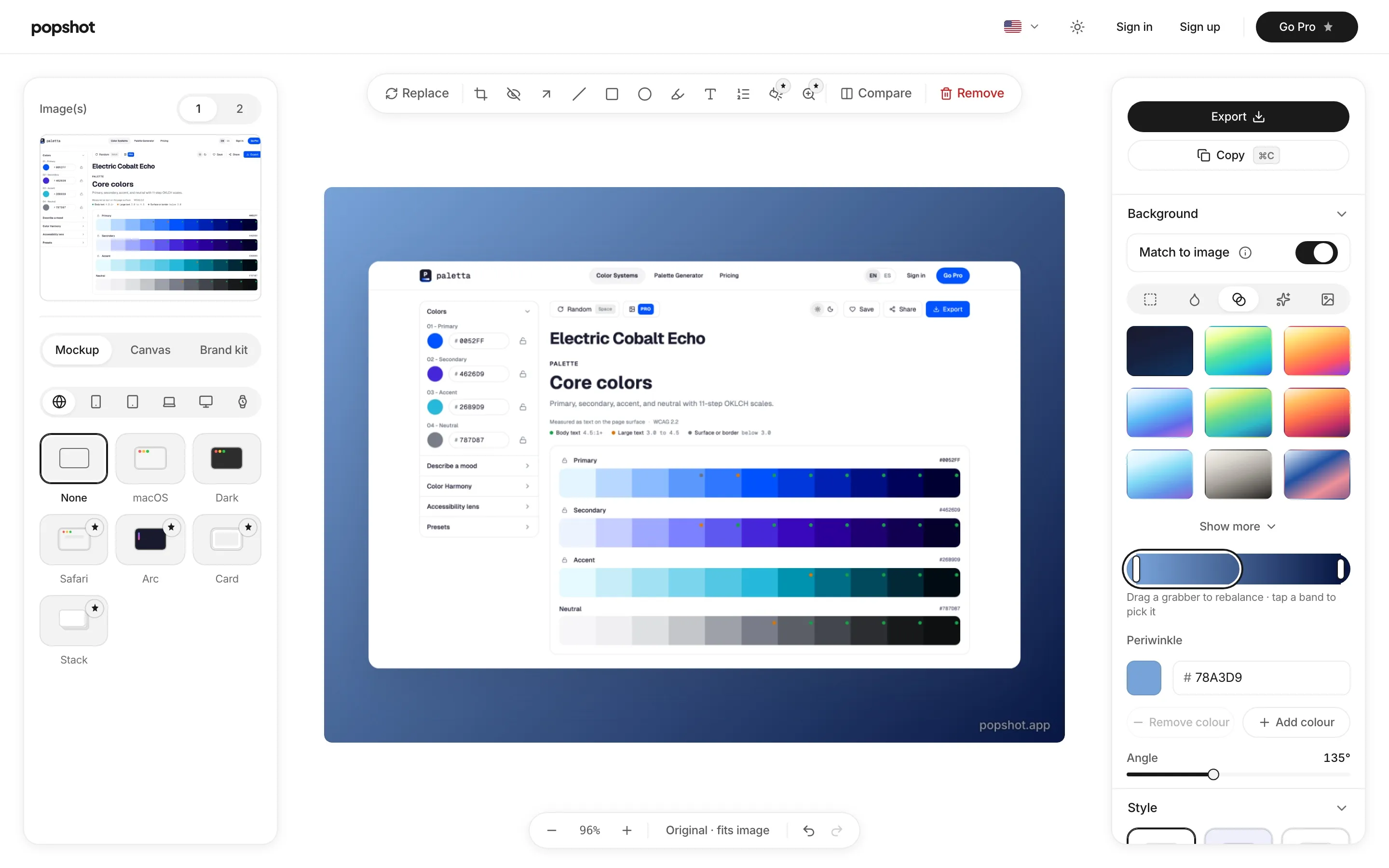The width and height of the screenshot is (1389, 868).
Task: Choose the browser globe device mockup
Action: point(59,402)
